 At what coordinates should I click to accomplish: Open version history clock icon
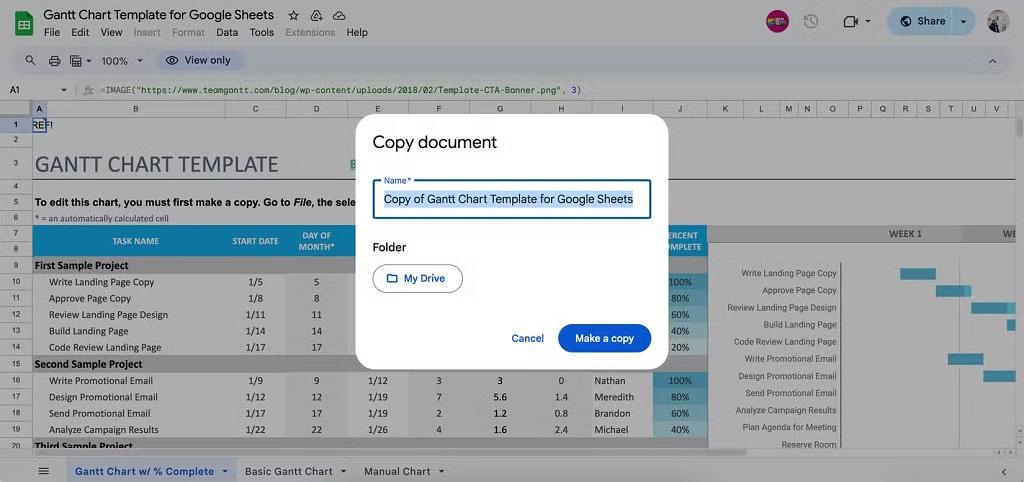tap(810, 22)
